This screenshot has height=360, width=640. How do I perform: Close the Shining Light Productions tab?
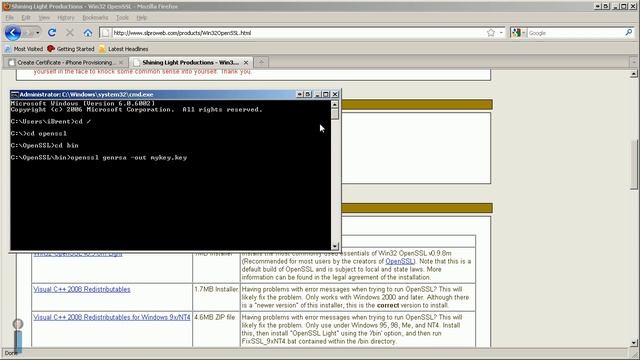(x=246, y=62)
